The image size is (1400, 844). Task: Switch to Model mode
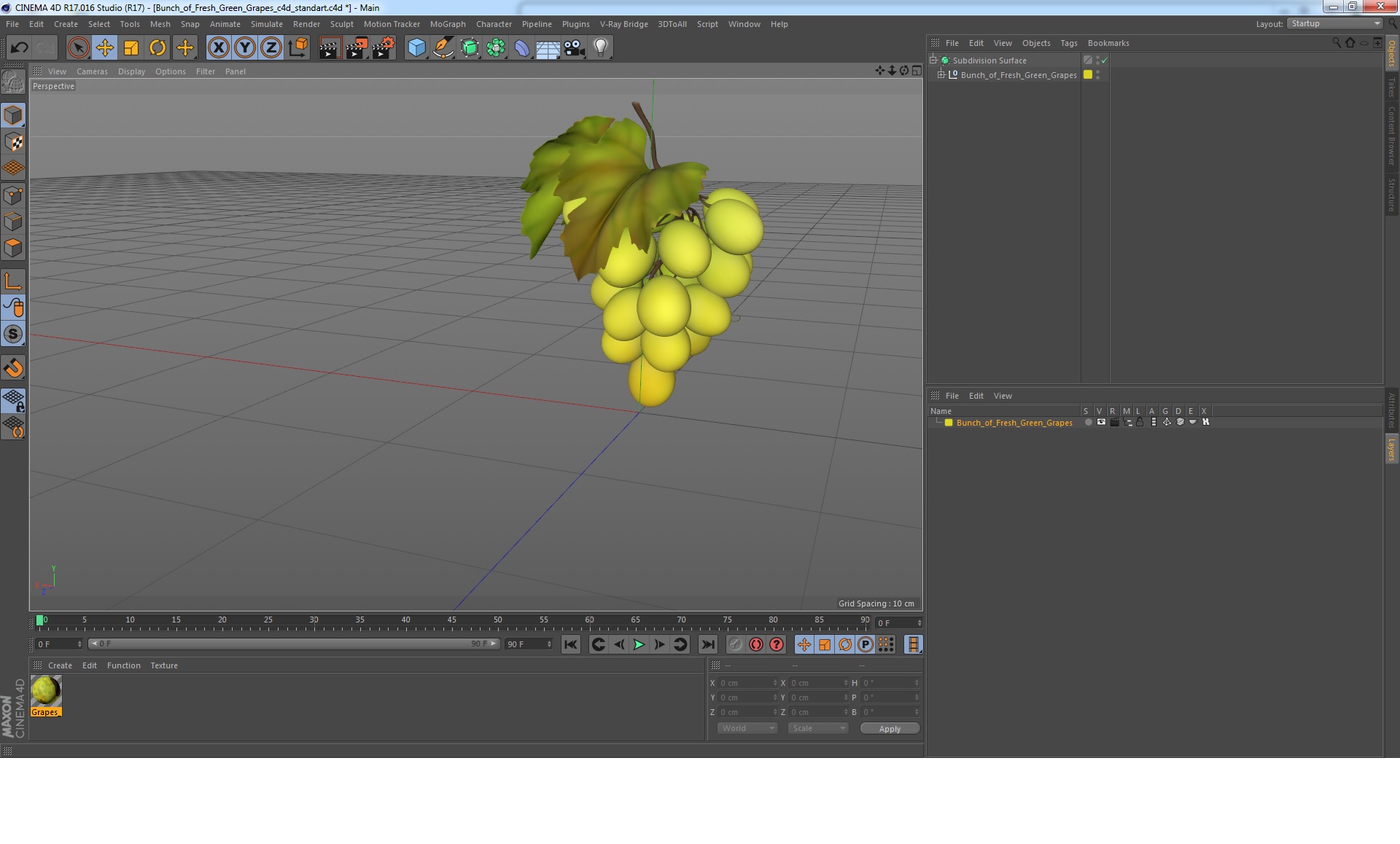click(x=13, y=116)
